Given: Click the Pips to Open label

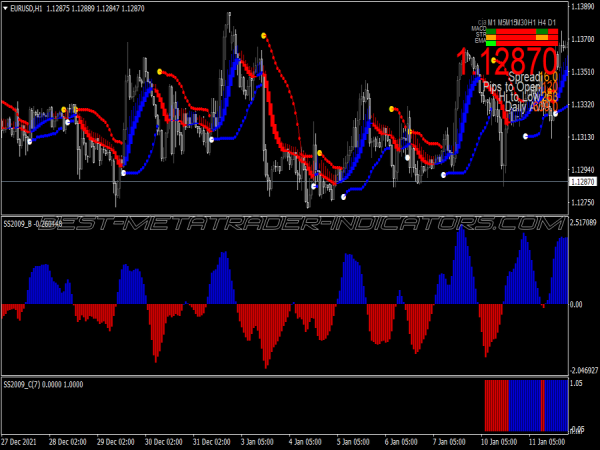Looking at the screenshot, I should (512, 87).
